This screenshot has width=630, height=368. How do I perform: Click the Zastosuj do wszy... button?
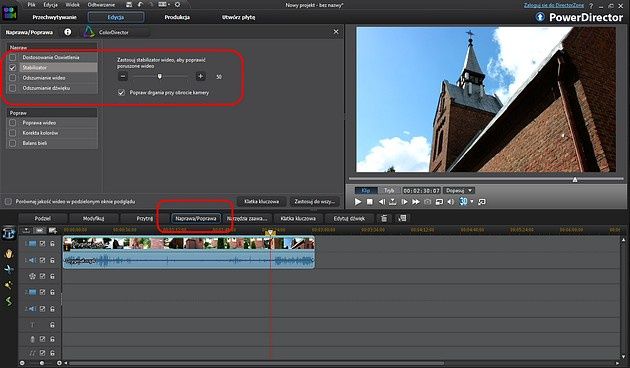click(x=314, y=201)
